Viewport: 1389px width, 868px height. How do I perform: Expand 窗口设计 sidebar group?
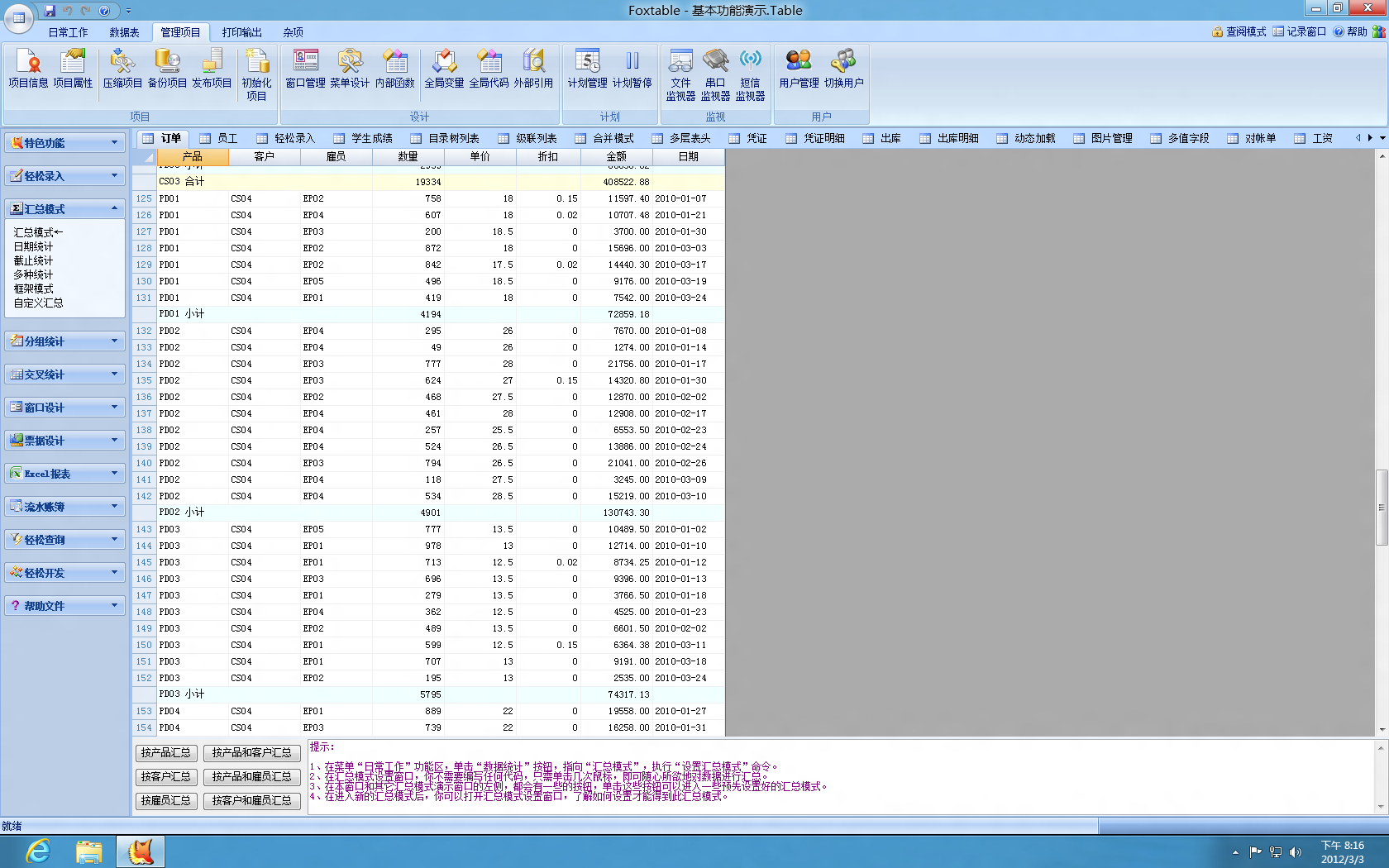click(x=64, y=407)
